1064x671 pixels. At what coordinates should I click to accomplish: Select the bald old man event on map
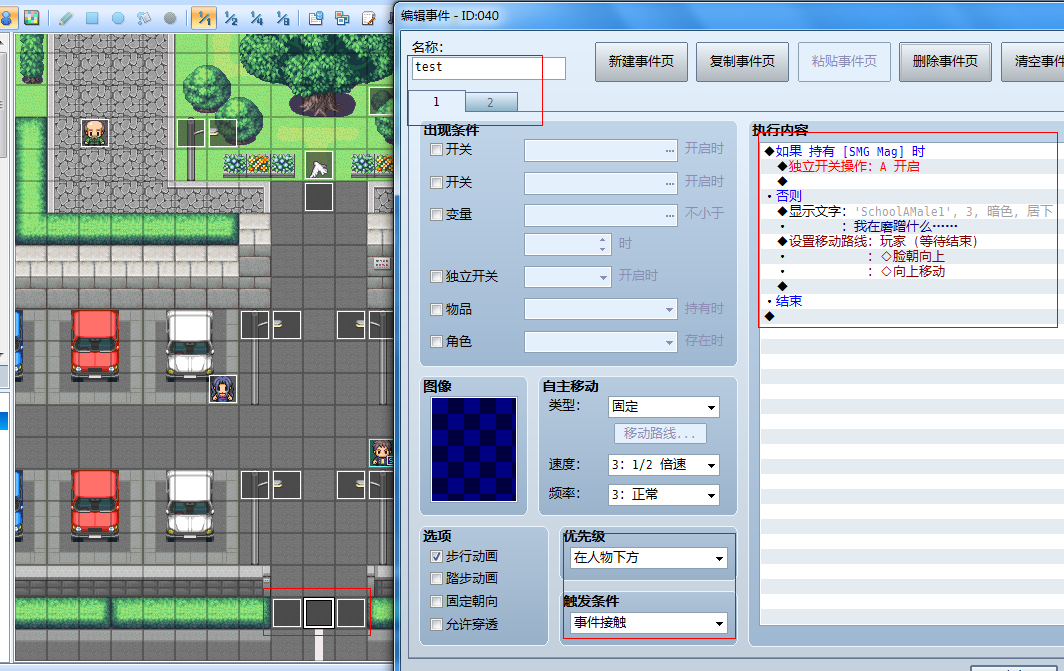pyautogui.click(x=95, y=132)
